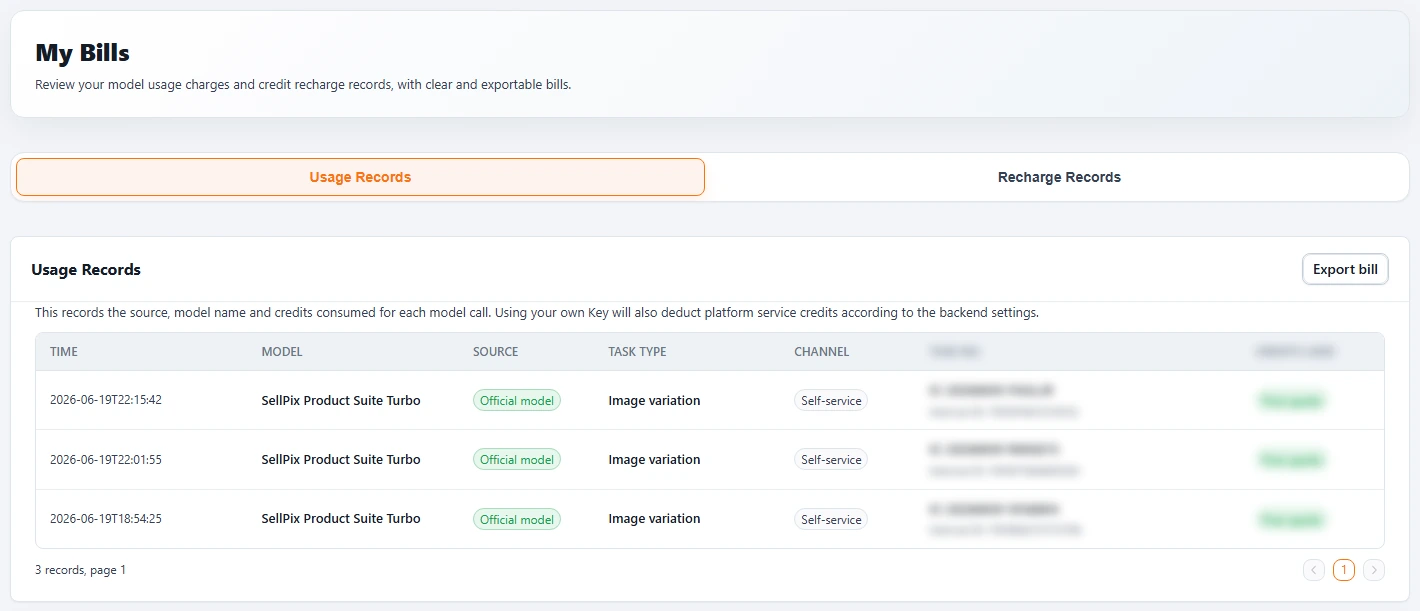Image resolution: width=1420 pixels, height=611 pixels.
Task: Click the My Bills page title
Action: 83,53
